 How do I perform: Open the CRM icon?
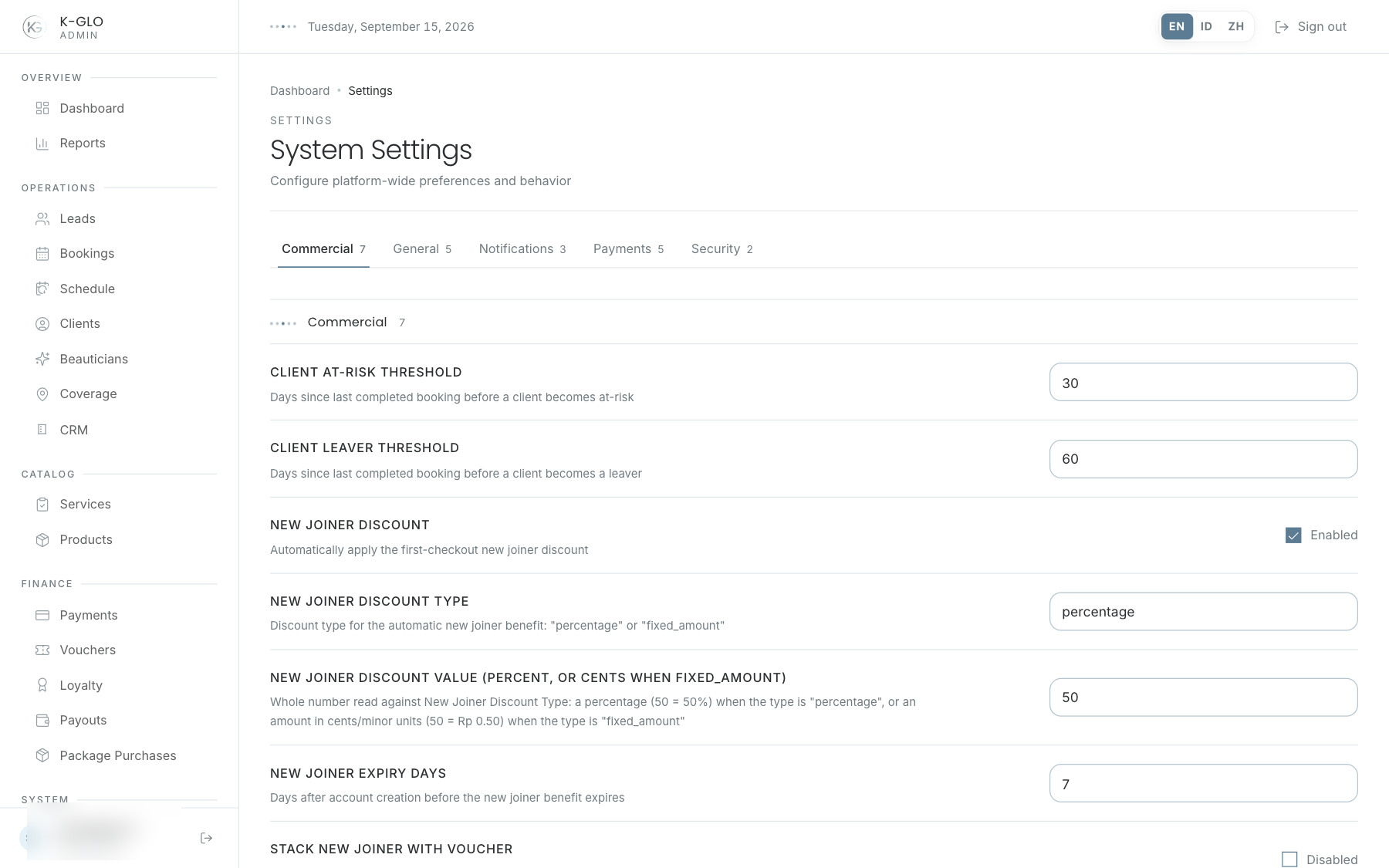(x=42, y=430)
